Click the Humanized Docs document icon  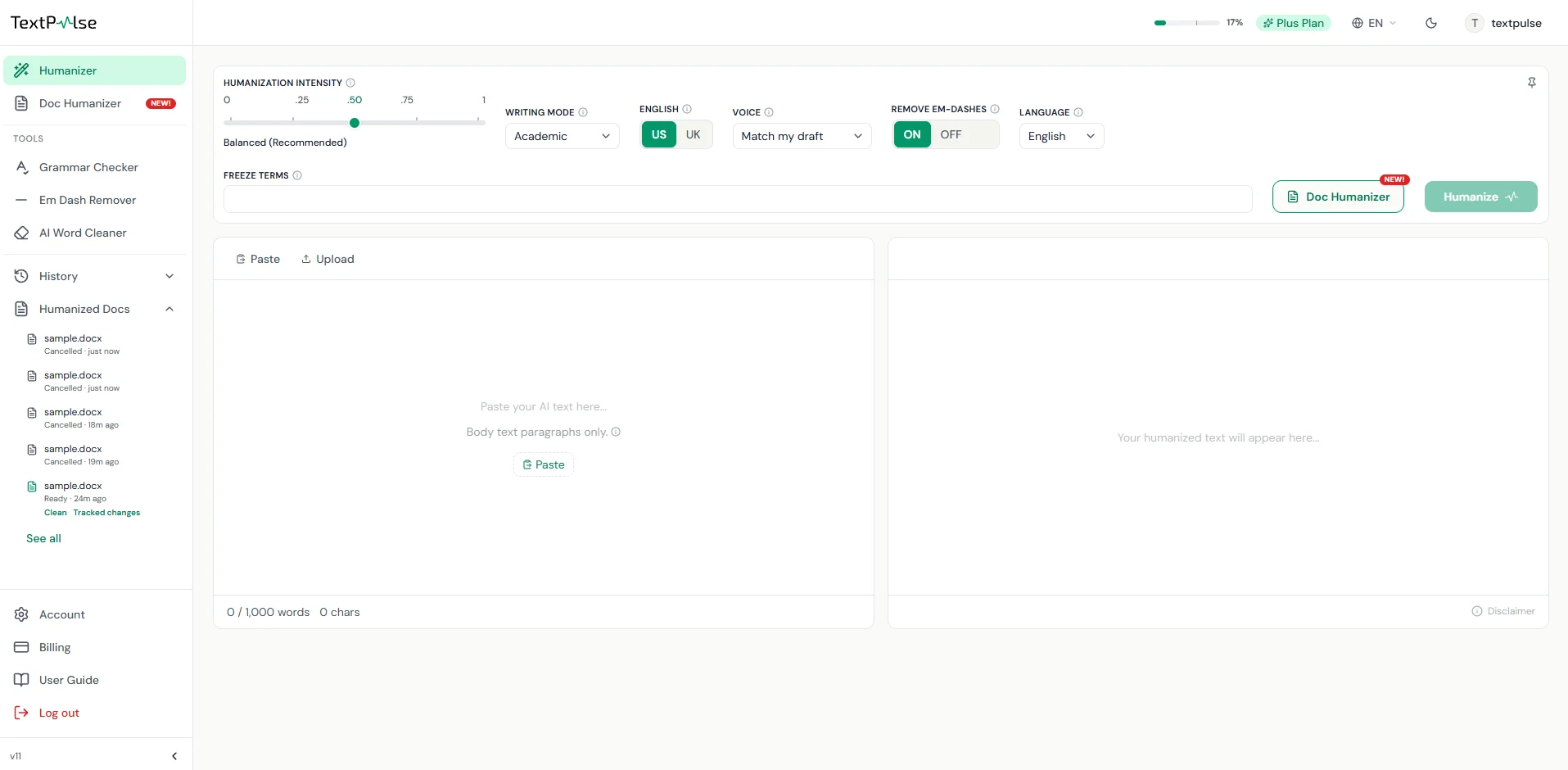[22, 309]
